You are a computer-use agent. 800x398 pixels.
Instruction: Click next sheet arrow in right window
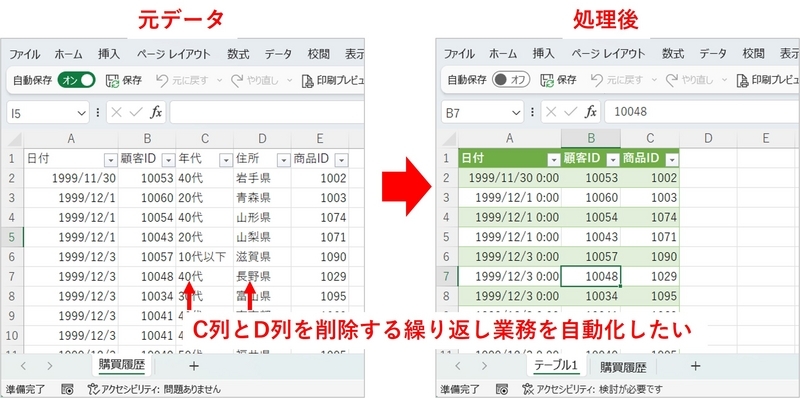485,365
